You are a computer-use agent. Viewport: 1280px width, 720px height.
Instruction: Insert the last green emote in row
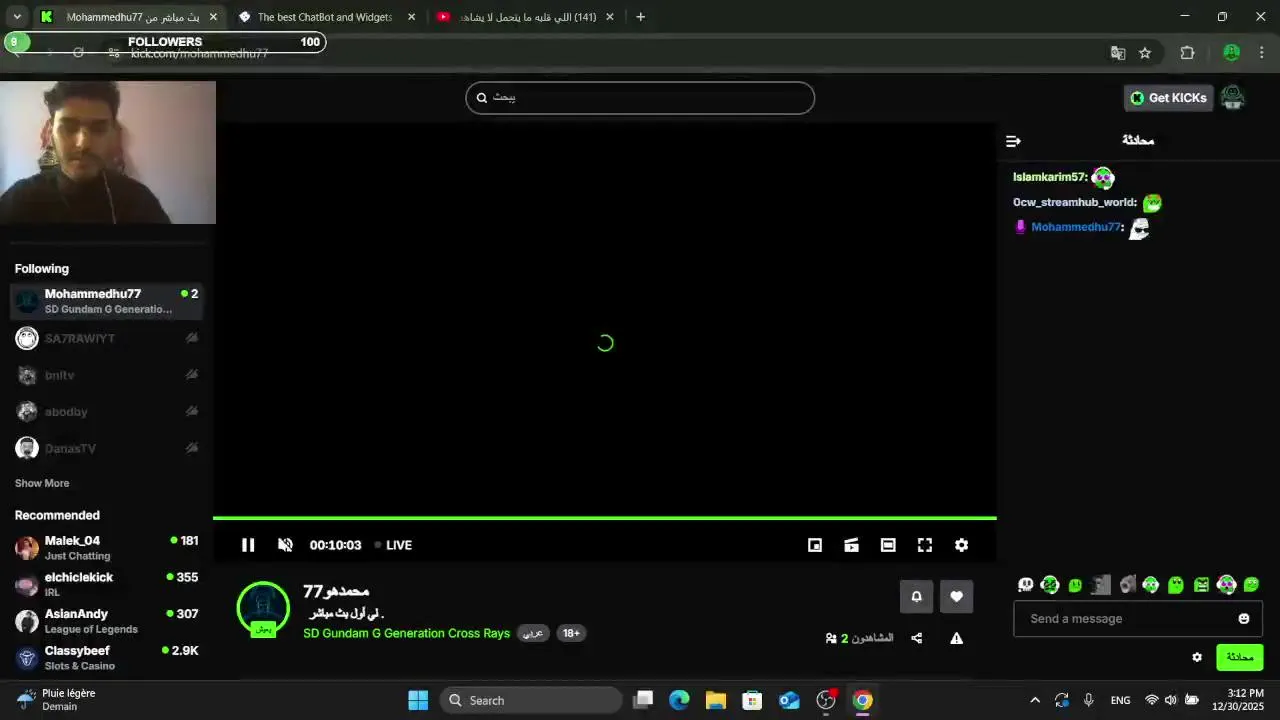coord(1251,585)
